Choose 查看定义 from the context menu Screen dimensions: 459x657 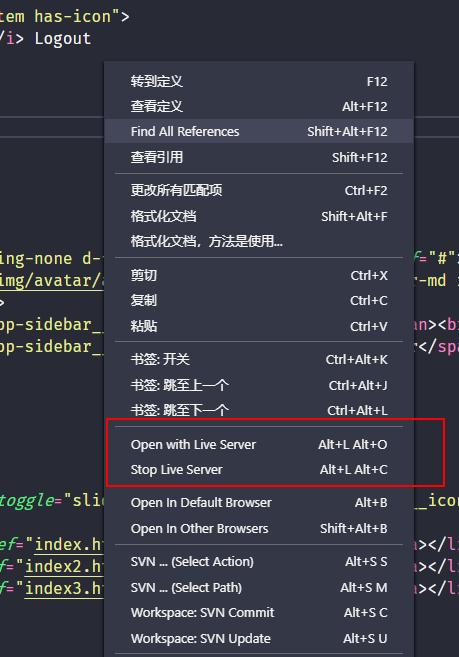pyautogui.click(x=259, y=106)
